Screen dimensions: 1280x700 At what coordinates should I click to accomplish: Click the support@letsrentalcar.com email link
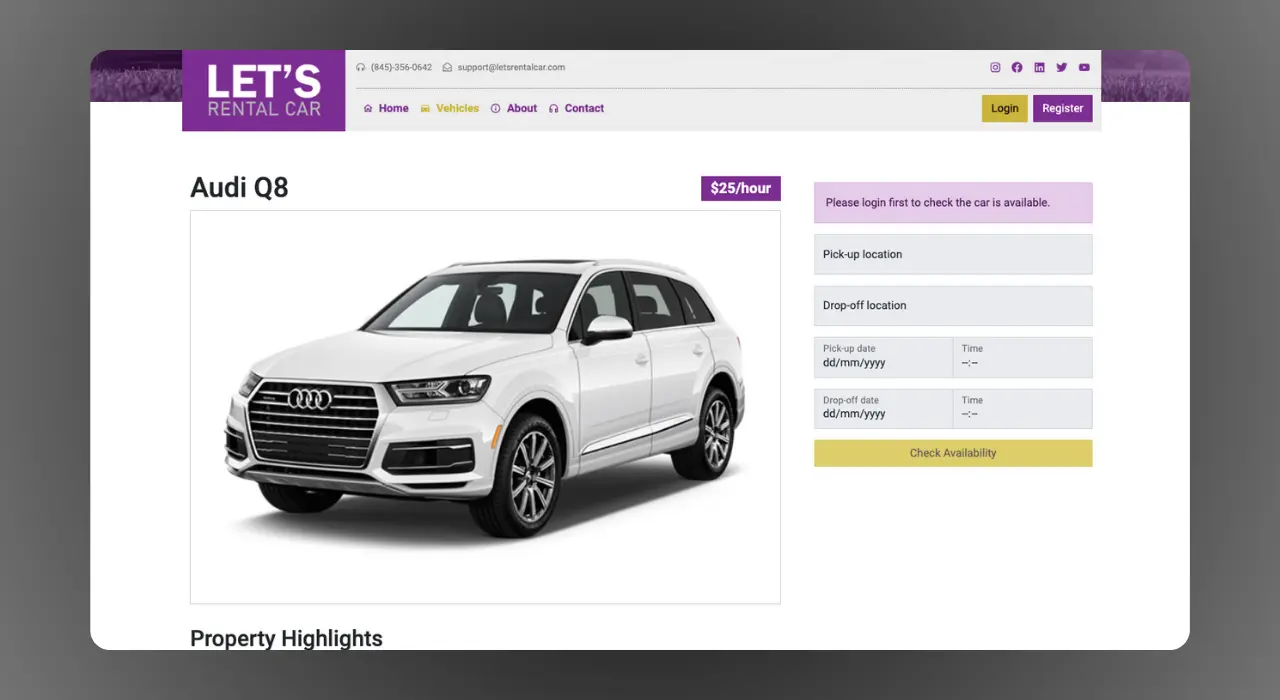[x=511, y=68]
